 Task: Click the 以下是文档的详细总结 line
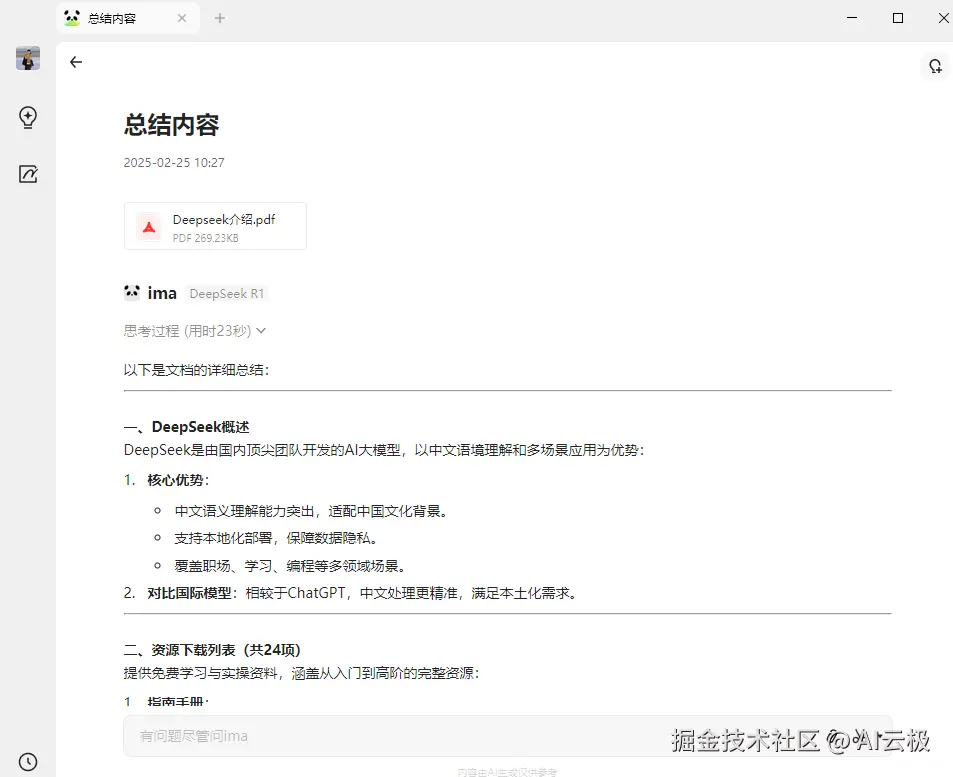[x=196, y=370]
